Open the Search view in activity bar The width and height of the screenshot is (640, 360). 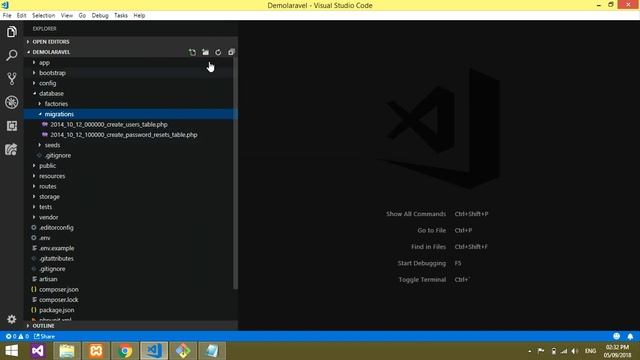[x=11, y=55]
